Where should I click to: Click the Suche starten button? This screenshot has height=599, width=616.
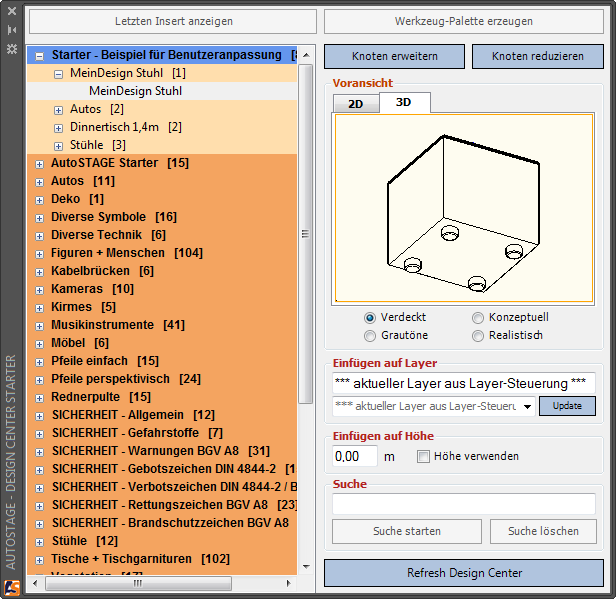click(x=406, y=531)
